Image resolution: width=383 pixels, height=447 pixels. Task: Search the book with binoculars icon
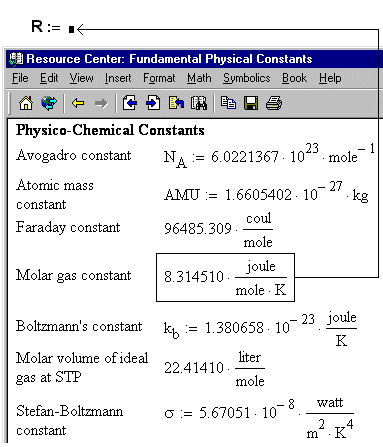[199, 103]
